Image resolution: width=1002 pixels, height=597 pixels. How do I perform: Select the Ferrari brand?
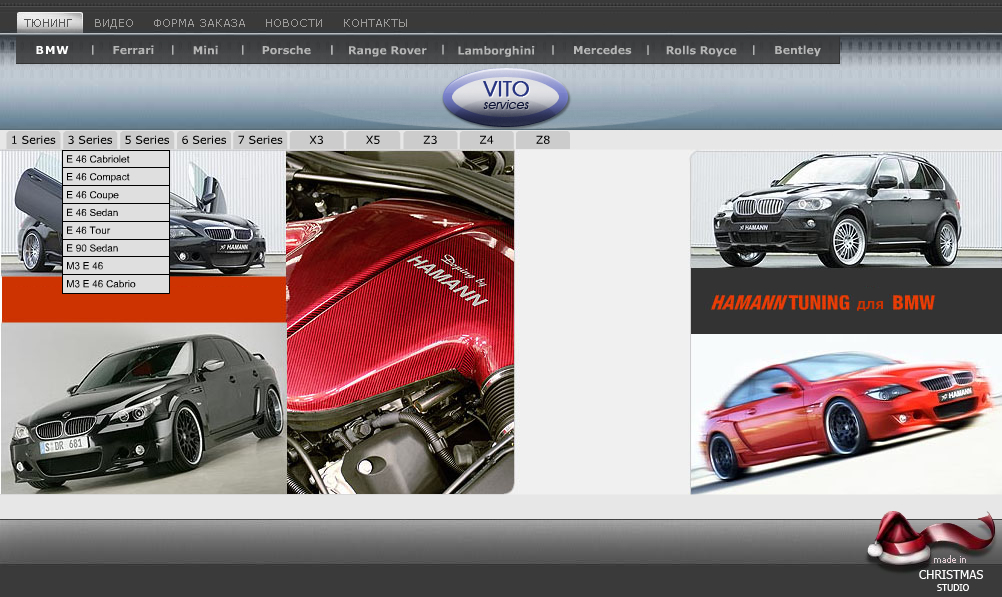pos(133,50)
